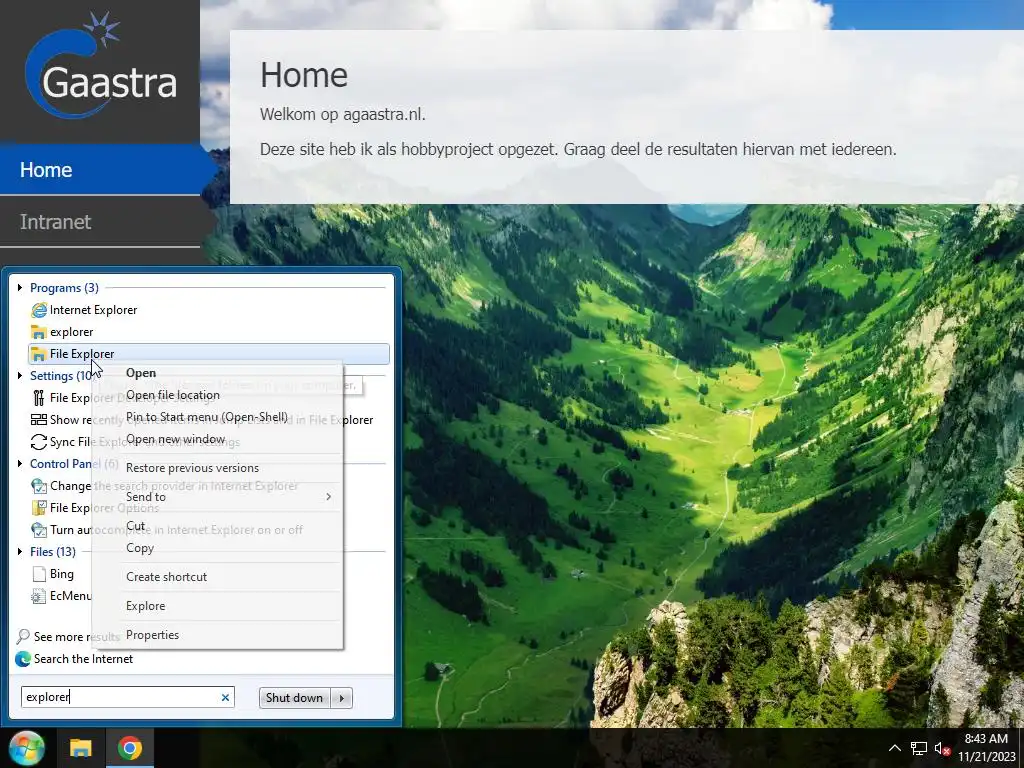Collapse the Control Panel results group
This screenshot has width=1024, height=768.
click(20, 464)
